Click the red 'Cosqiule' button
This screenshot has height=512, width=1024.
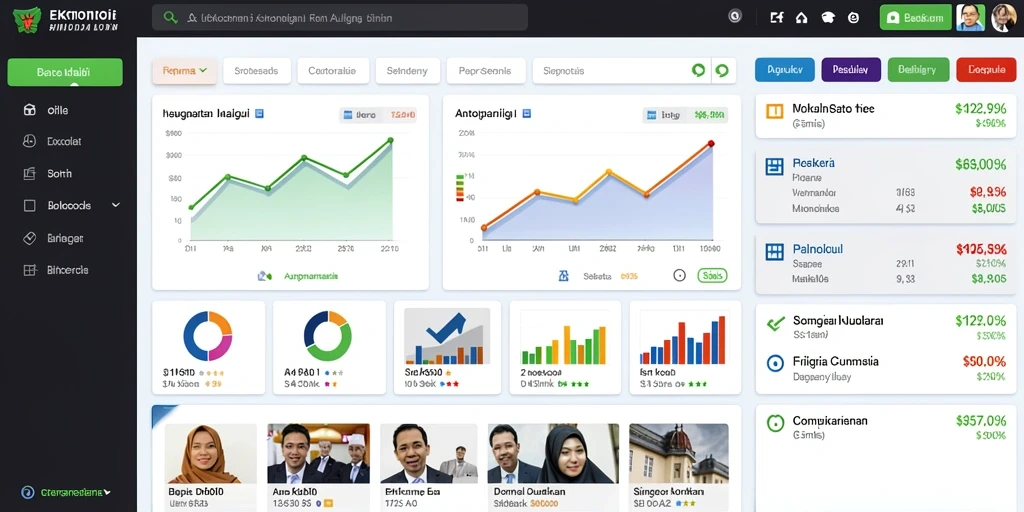coord(986,69)
